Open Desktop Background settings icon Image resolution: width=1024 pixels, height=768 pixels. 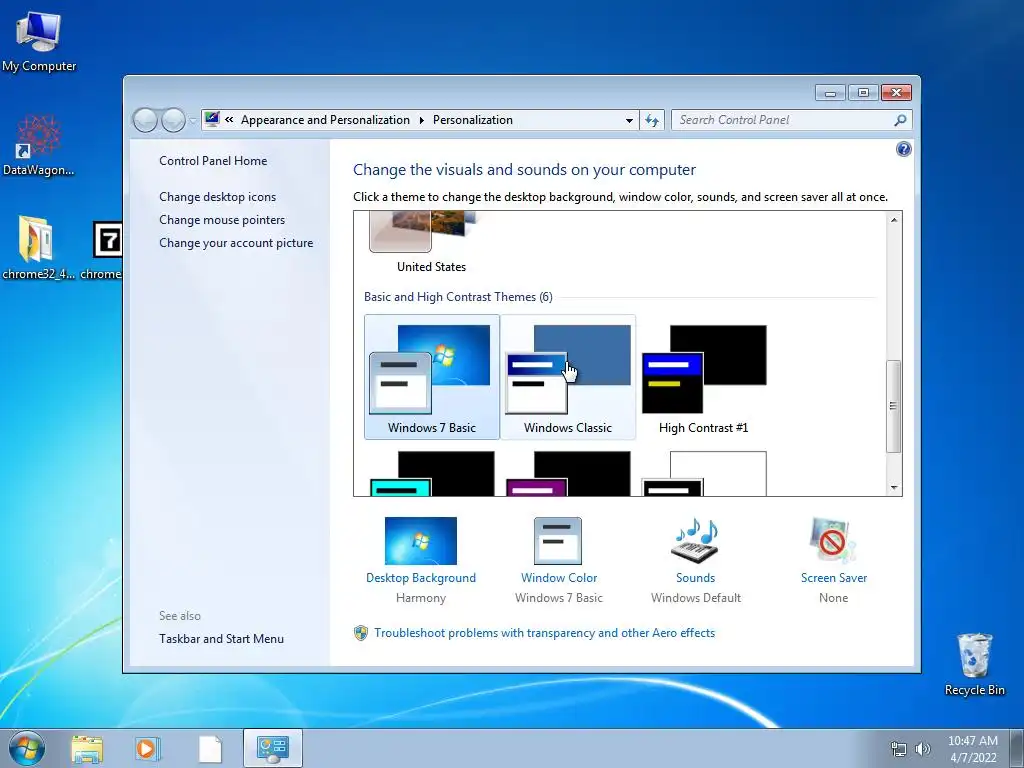coord(421,541)
